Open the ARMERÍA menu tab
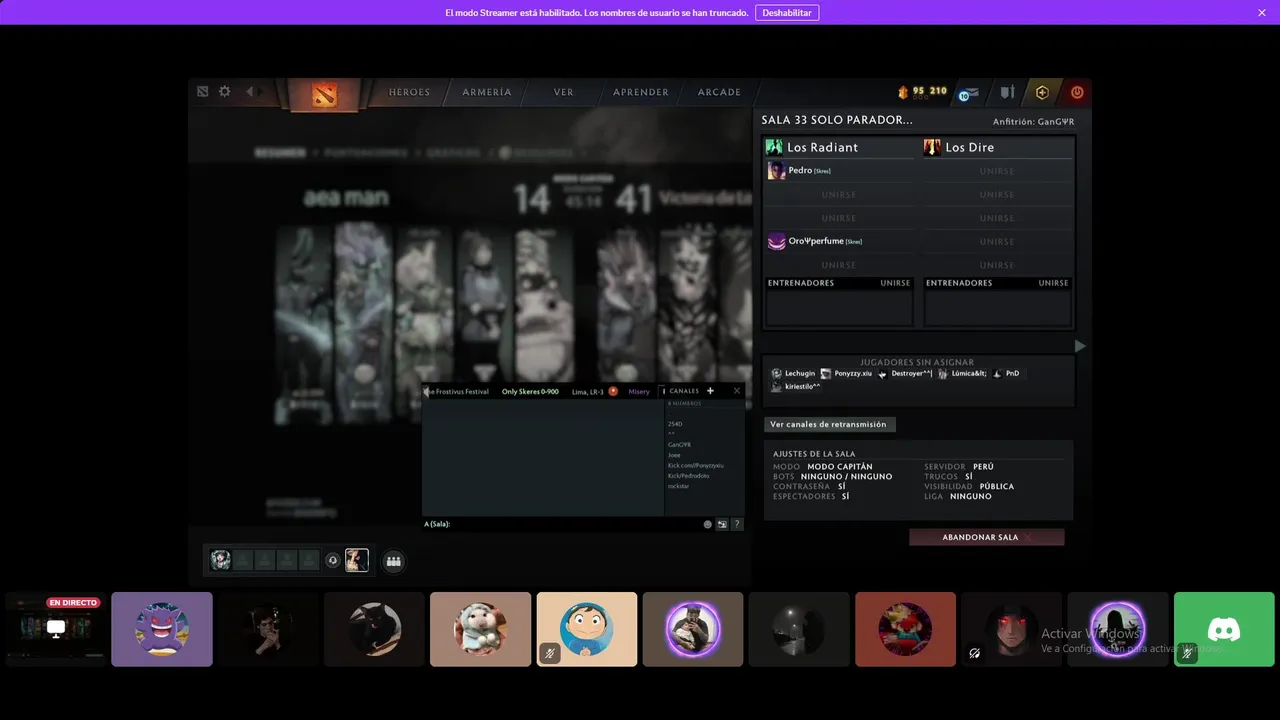1280x720 pixels. [487, 92]
